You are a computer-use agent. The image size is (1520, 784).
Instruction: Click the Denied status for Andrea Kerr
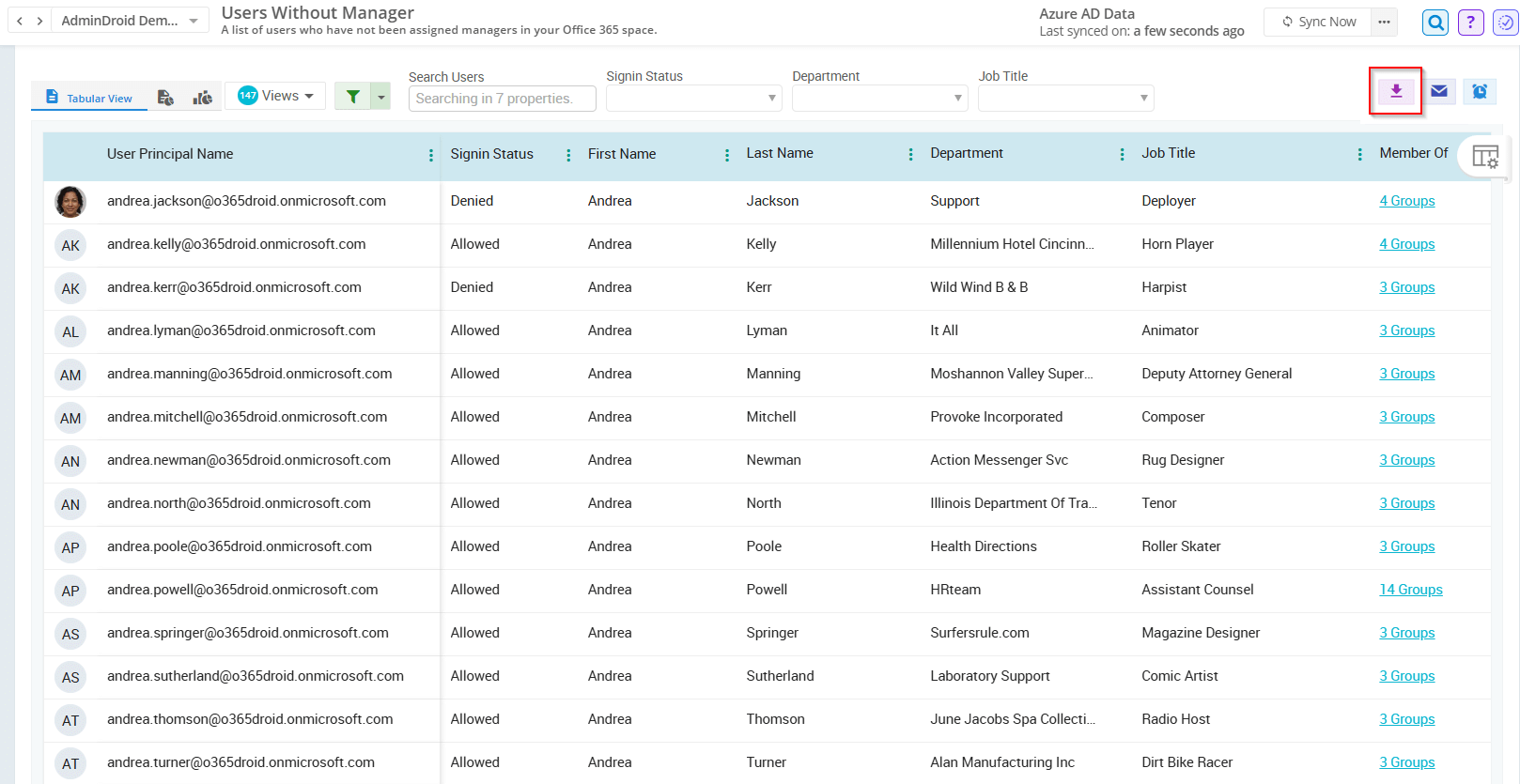472,287
